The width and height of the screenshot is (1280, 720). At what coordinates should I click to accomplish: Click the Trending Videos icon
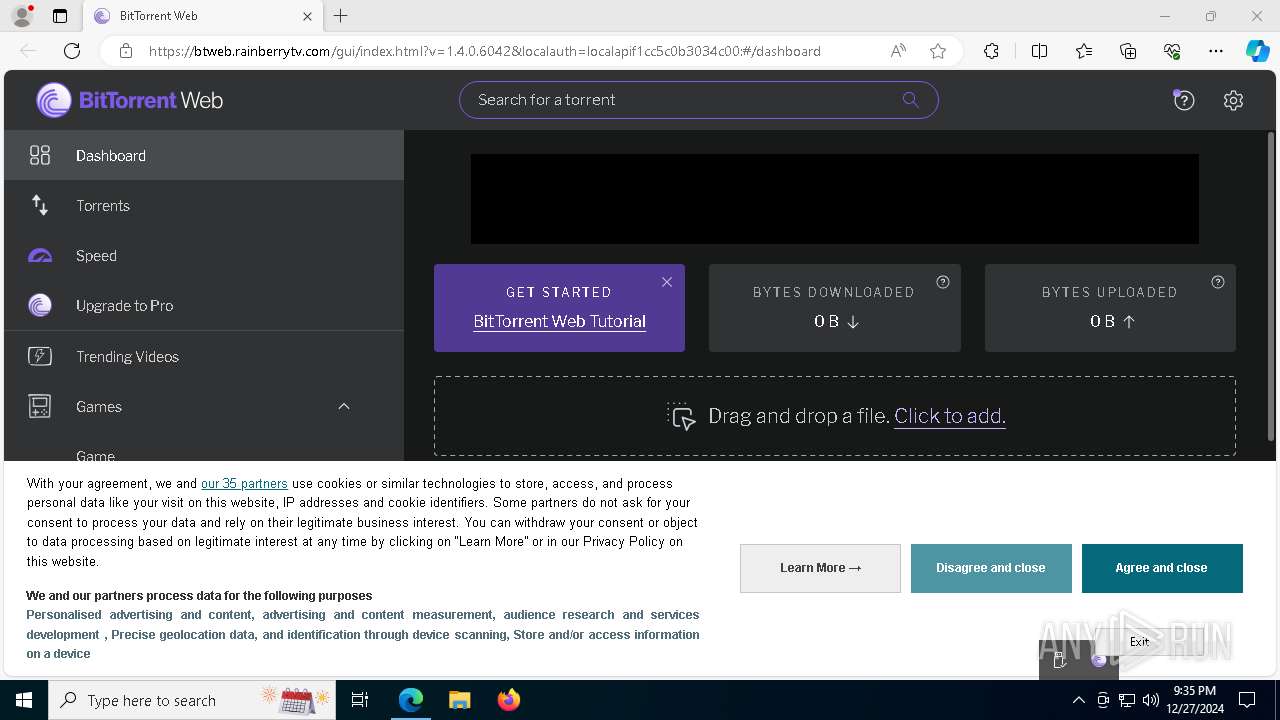pyautogui.click(x=40, y=356)
